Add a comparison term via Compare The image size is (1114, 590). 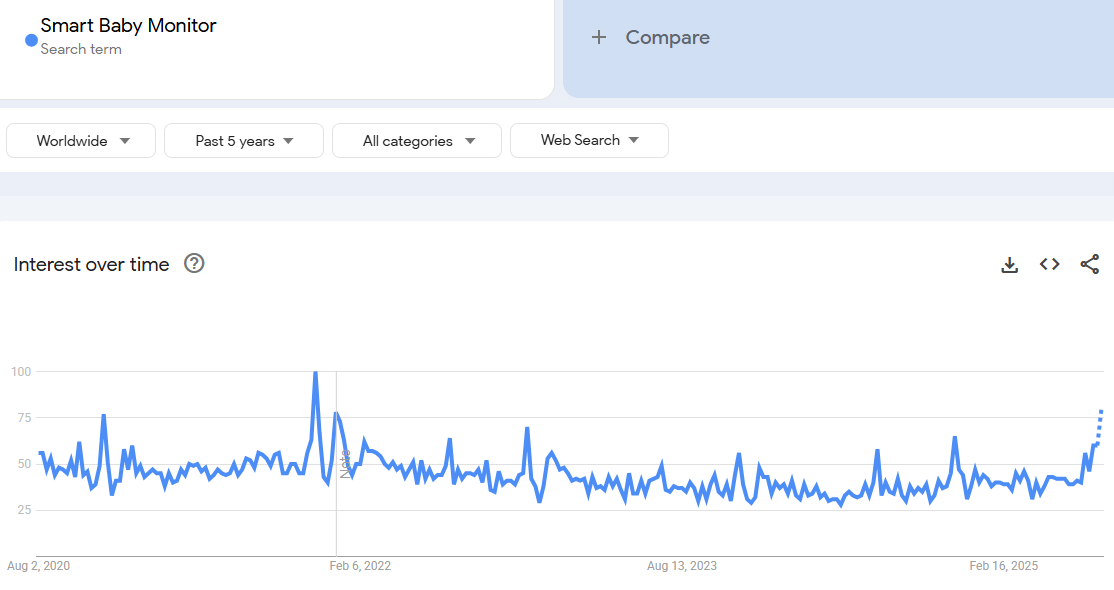667,38
